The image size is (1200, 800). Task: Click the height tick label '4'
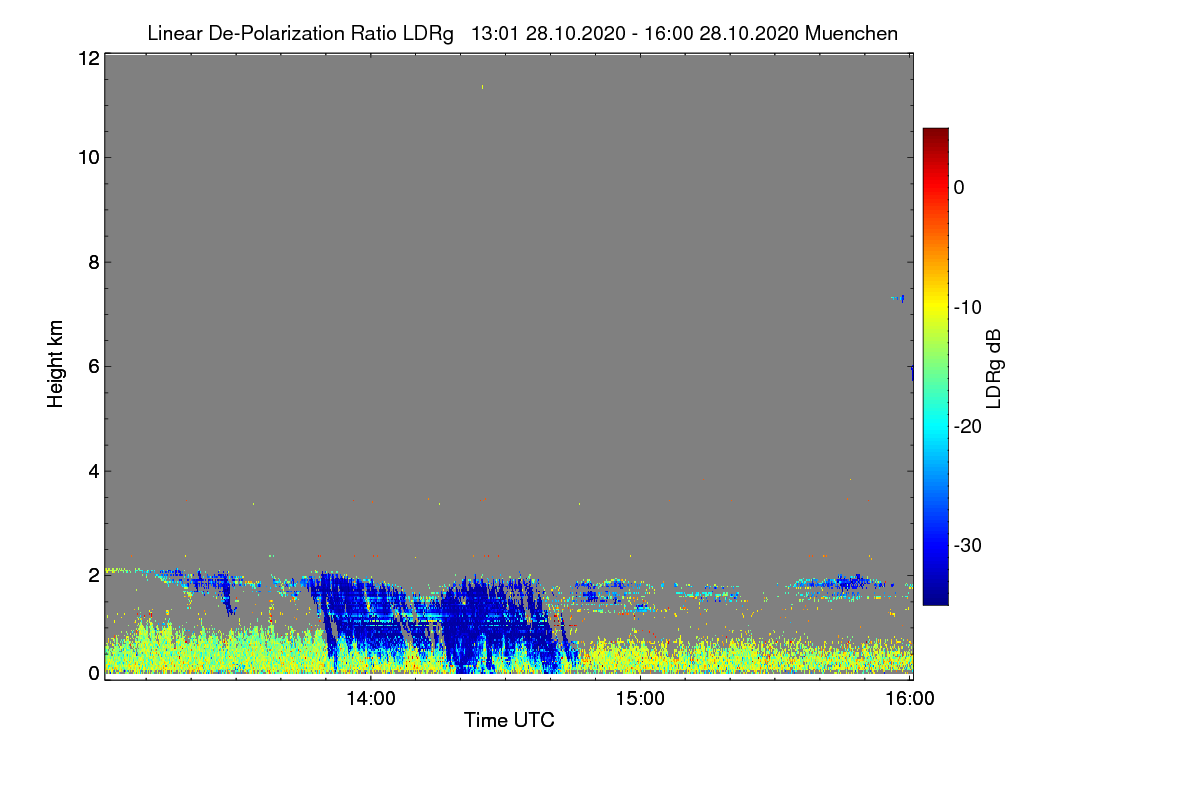pos(92,470)
